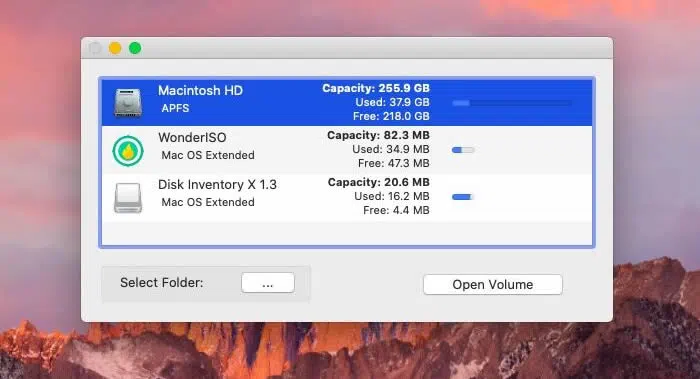Click Free: 4.4 MB text

[396, 210]
